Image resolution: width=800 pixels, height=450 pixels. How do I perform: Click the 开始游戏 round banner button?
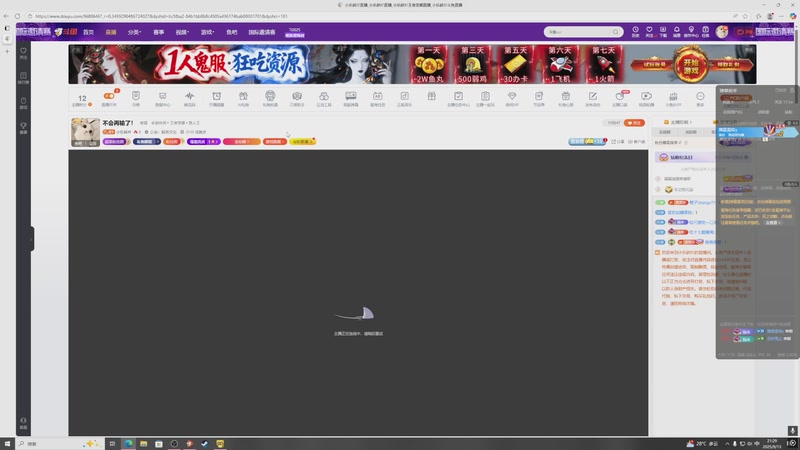(x=691, y=65)
